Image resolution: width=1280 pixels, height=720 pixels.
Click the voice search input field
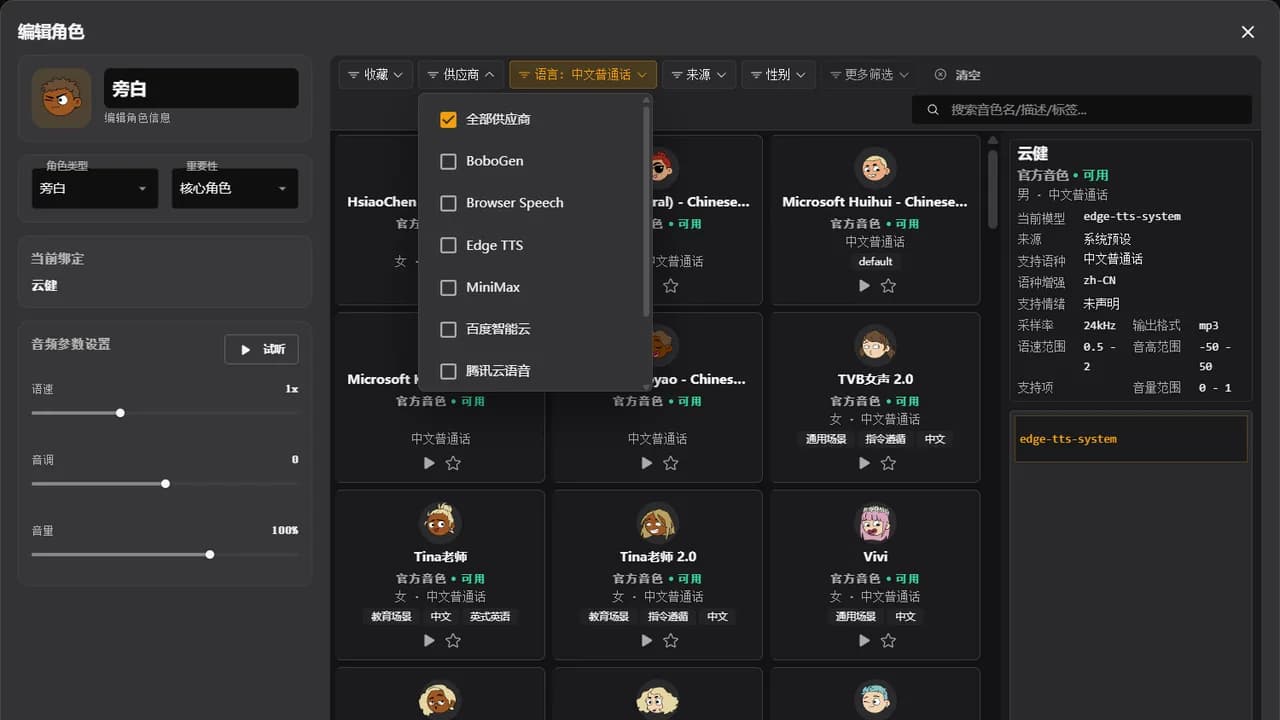[x=1082, y=109]
